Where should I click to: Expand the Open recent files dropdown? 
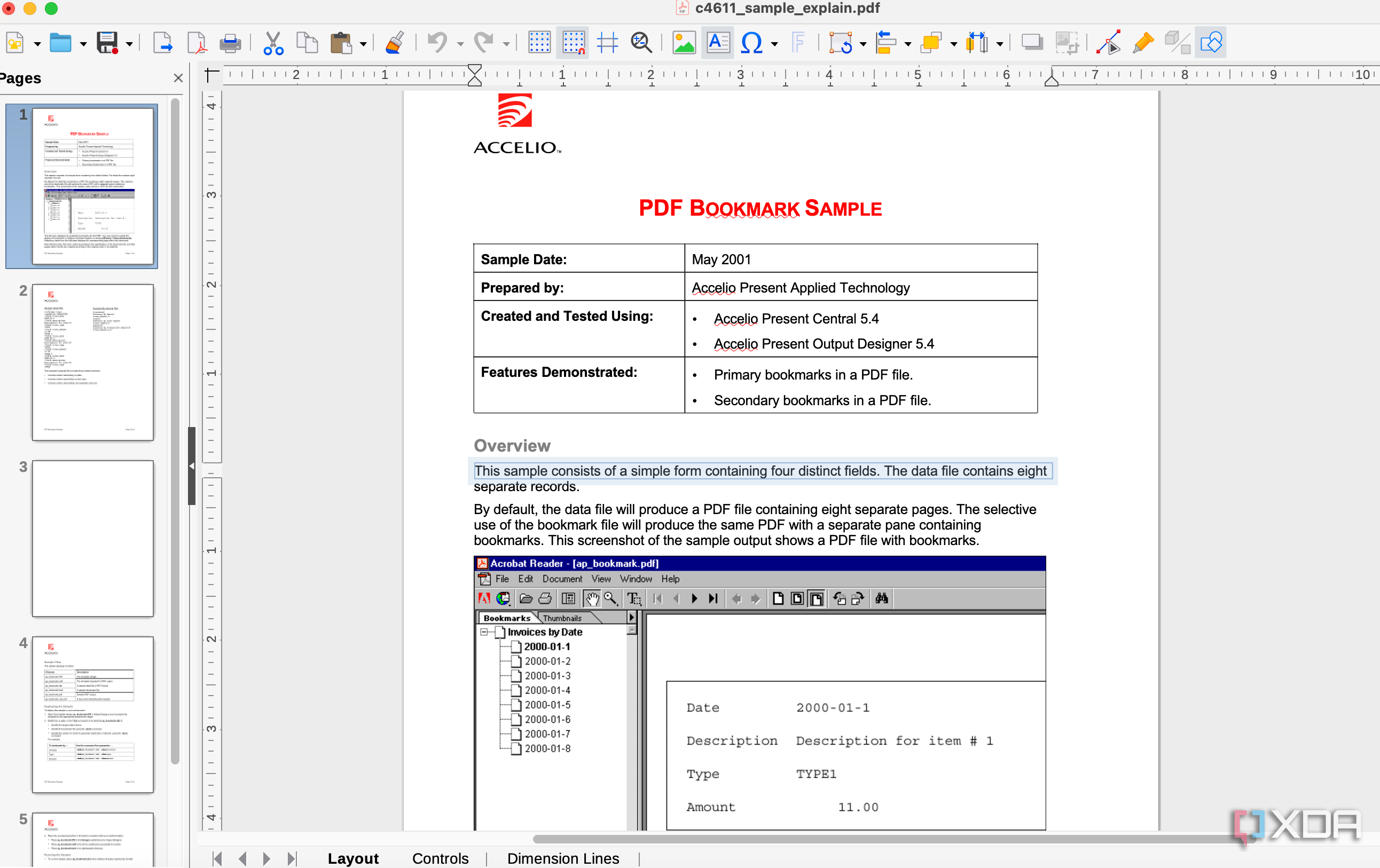click(84, 44)
